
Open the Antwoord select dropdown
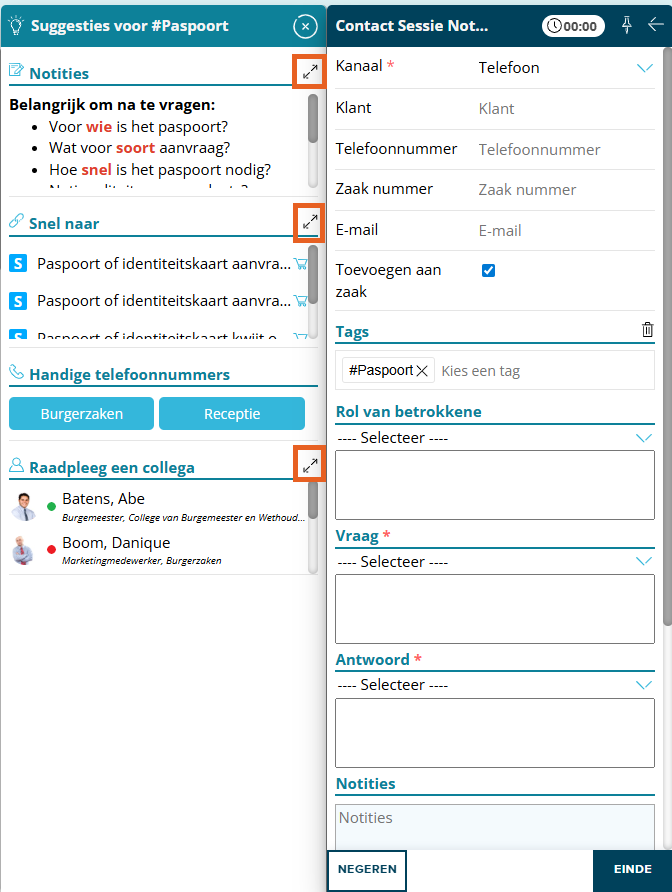pyautogui.click(x=495, y=685)
